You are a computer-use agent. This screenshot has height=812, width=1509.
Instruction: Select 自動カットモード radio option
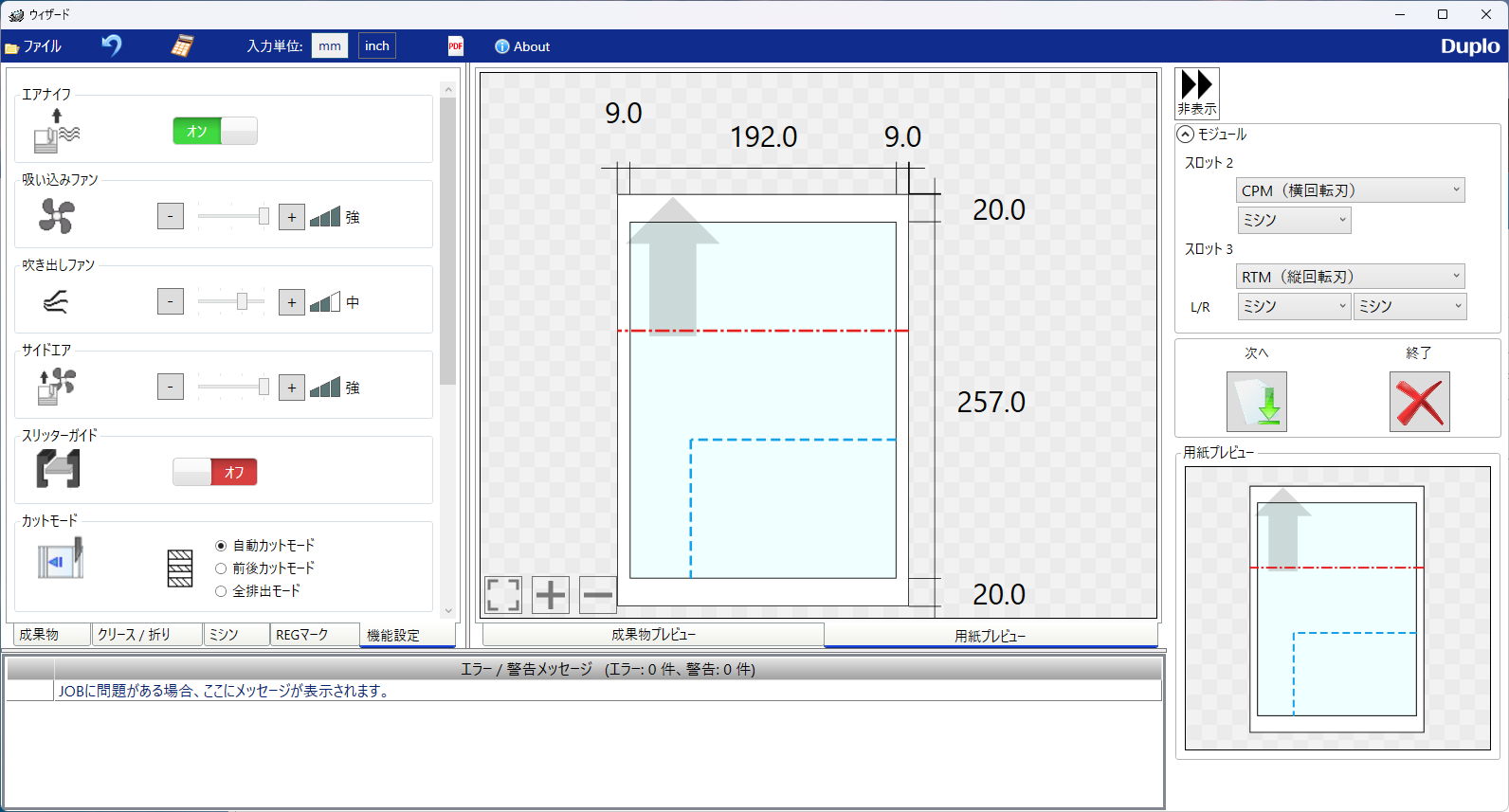point(264,546)
